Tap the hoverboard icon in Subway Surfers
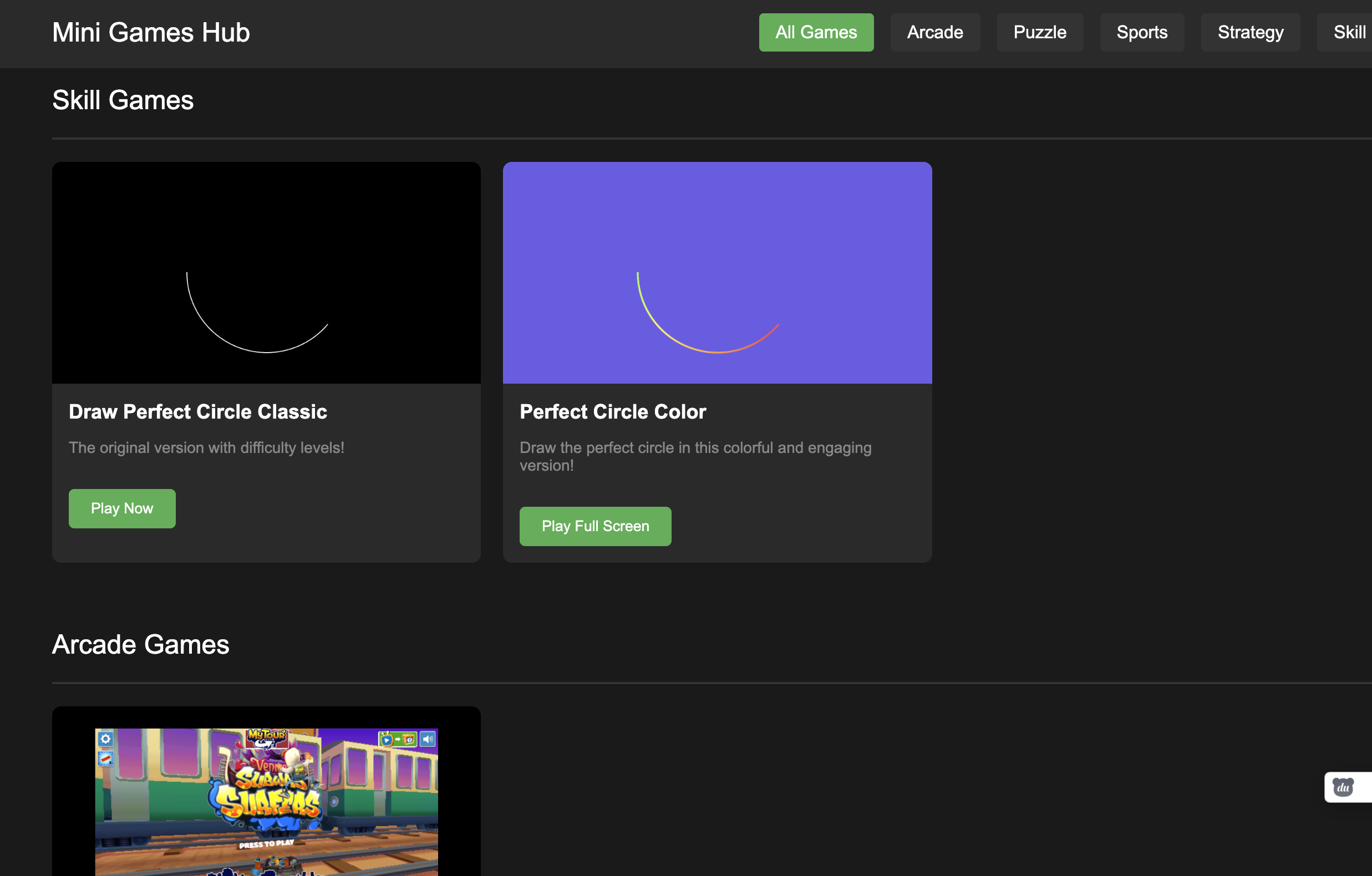The height and width of the screenshot is (876, 1372). tap(106, 758)
